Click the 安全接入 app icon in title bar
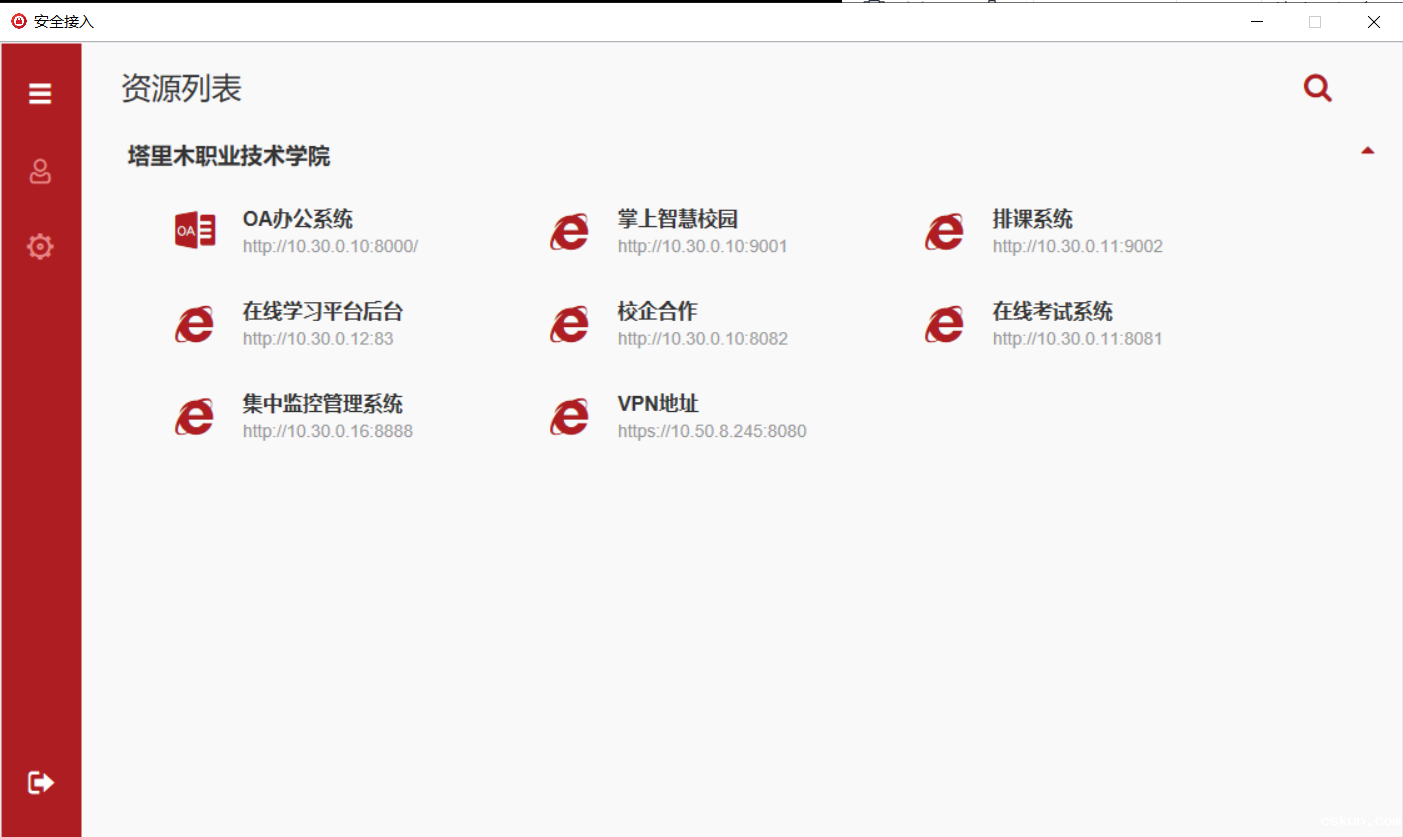The image size is (1403, 837). (18, 21)
